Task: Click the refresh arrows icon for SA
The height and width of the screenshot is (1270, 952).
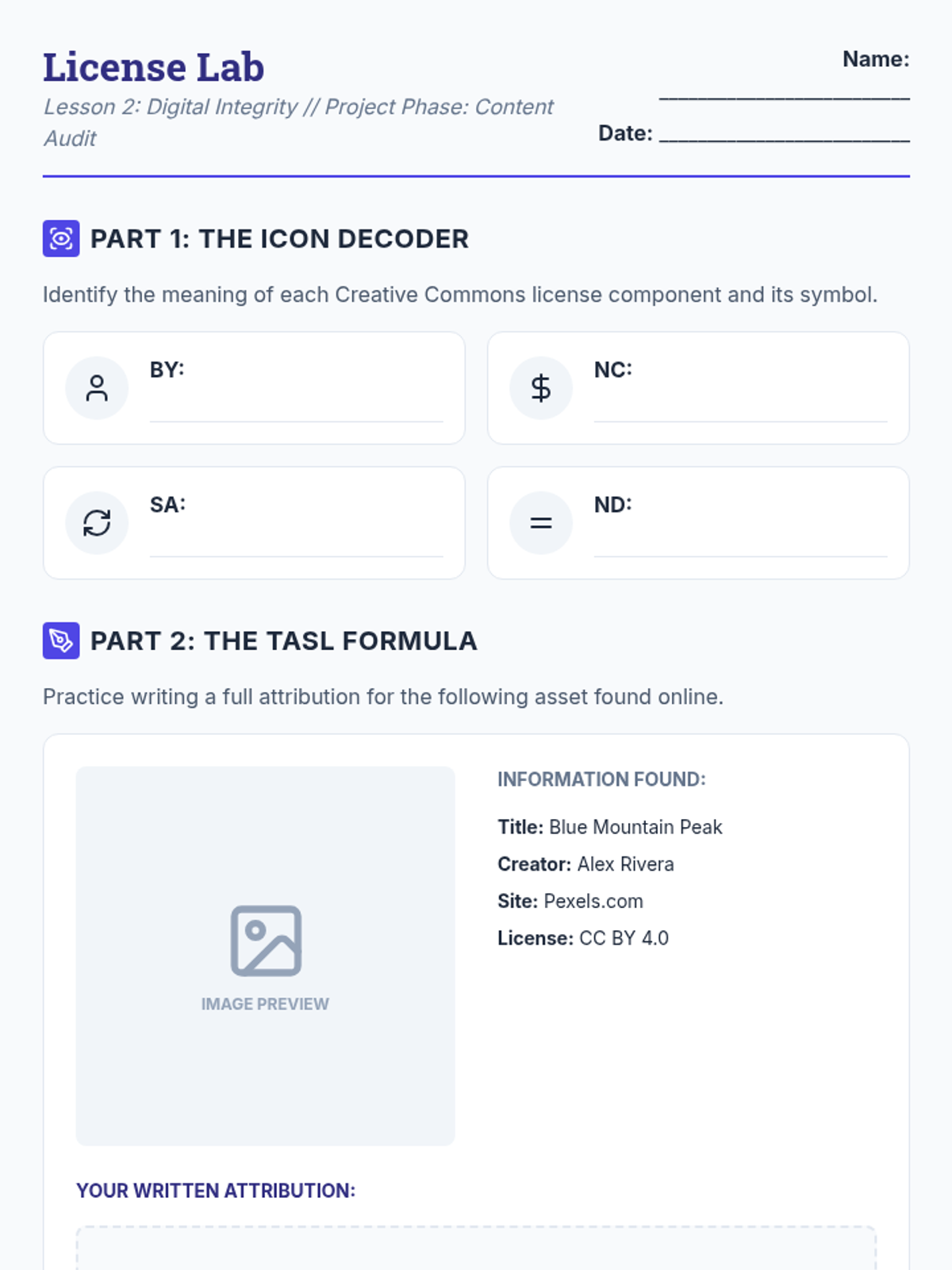Action: pyautogui.click(x=97, y=523)
